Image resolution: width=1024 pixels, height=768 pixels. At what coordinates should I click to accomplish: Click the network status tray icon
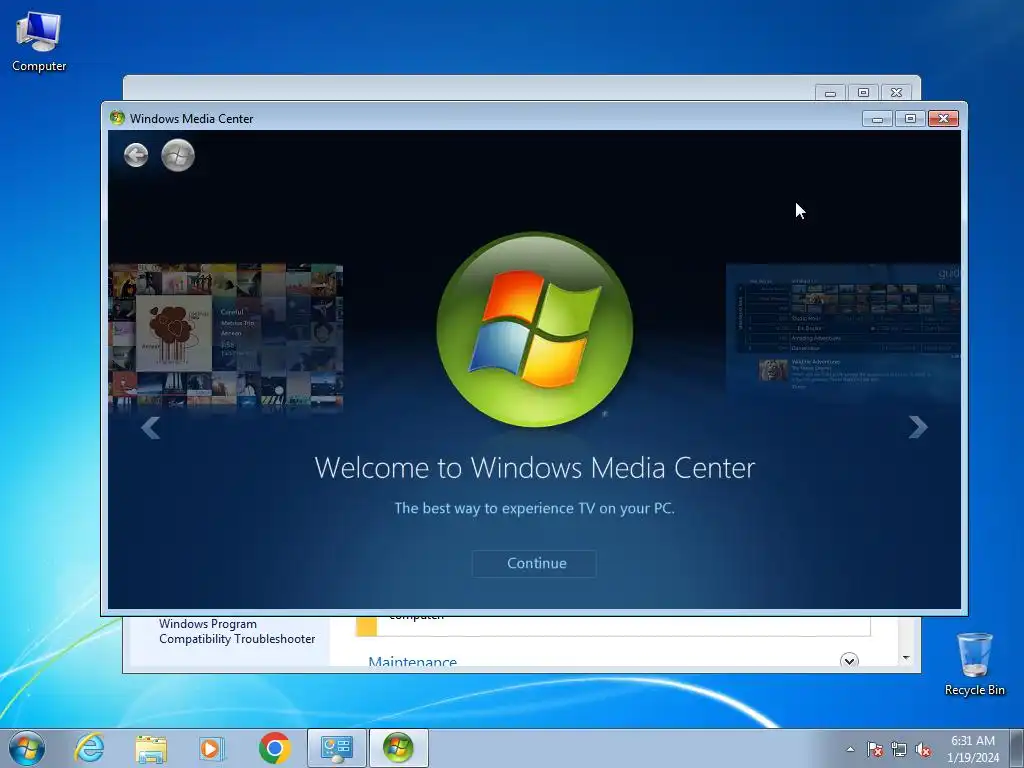[x=899, y=749]
